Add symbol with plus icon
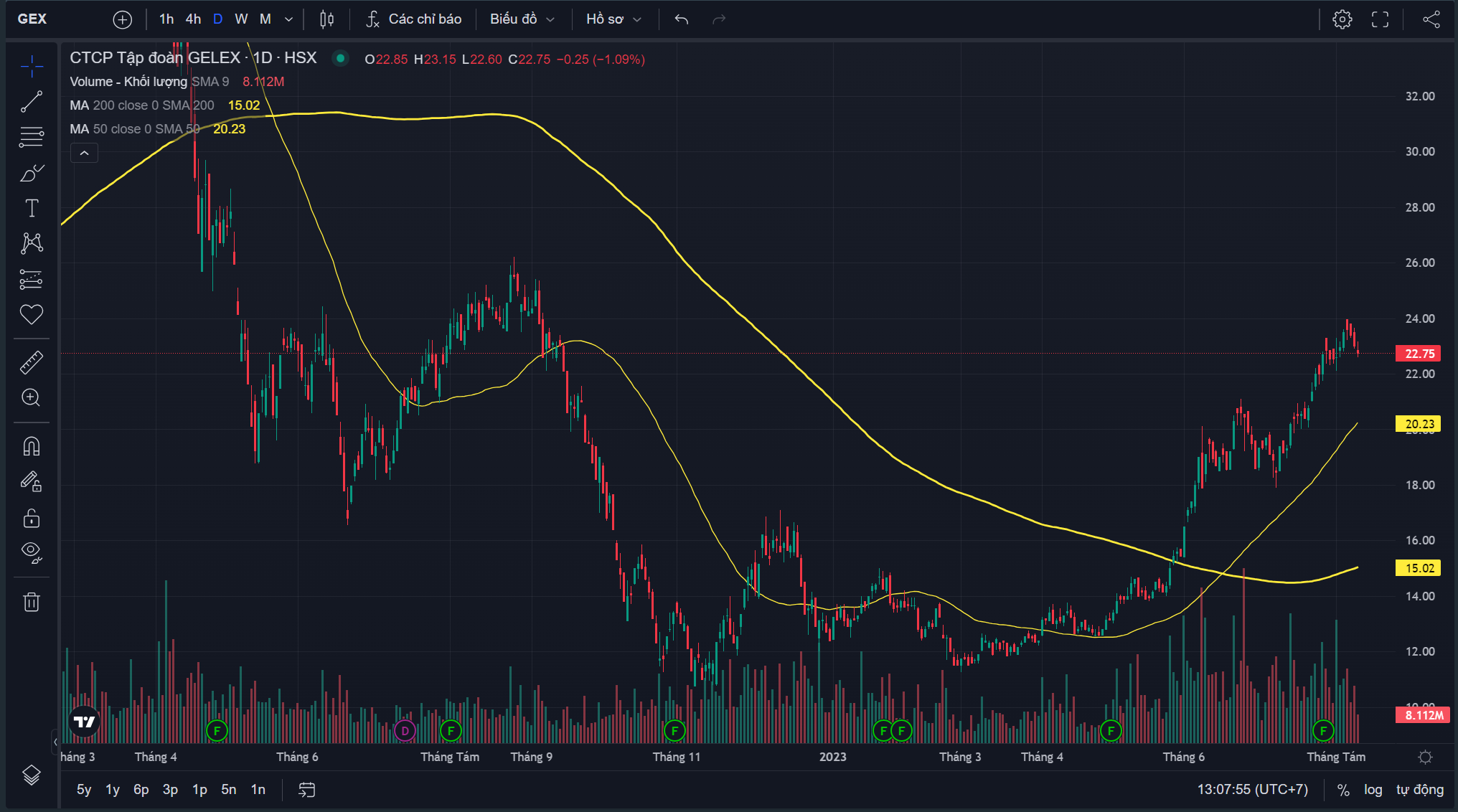The width and height of the screenshot is (1458, 812). pos(123,19)
